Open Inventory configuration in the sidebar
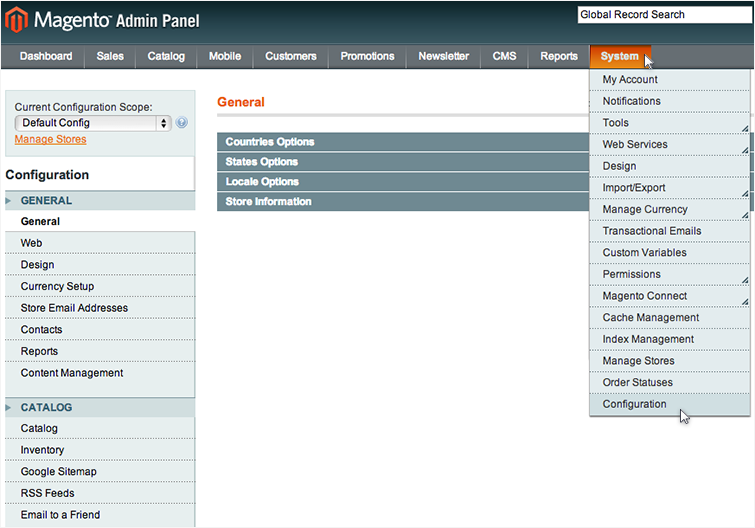The height and width of the screenshot is (528, 755). [x=100, y=450]
